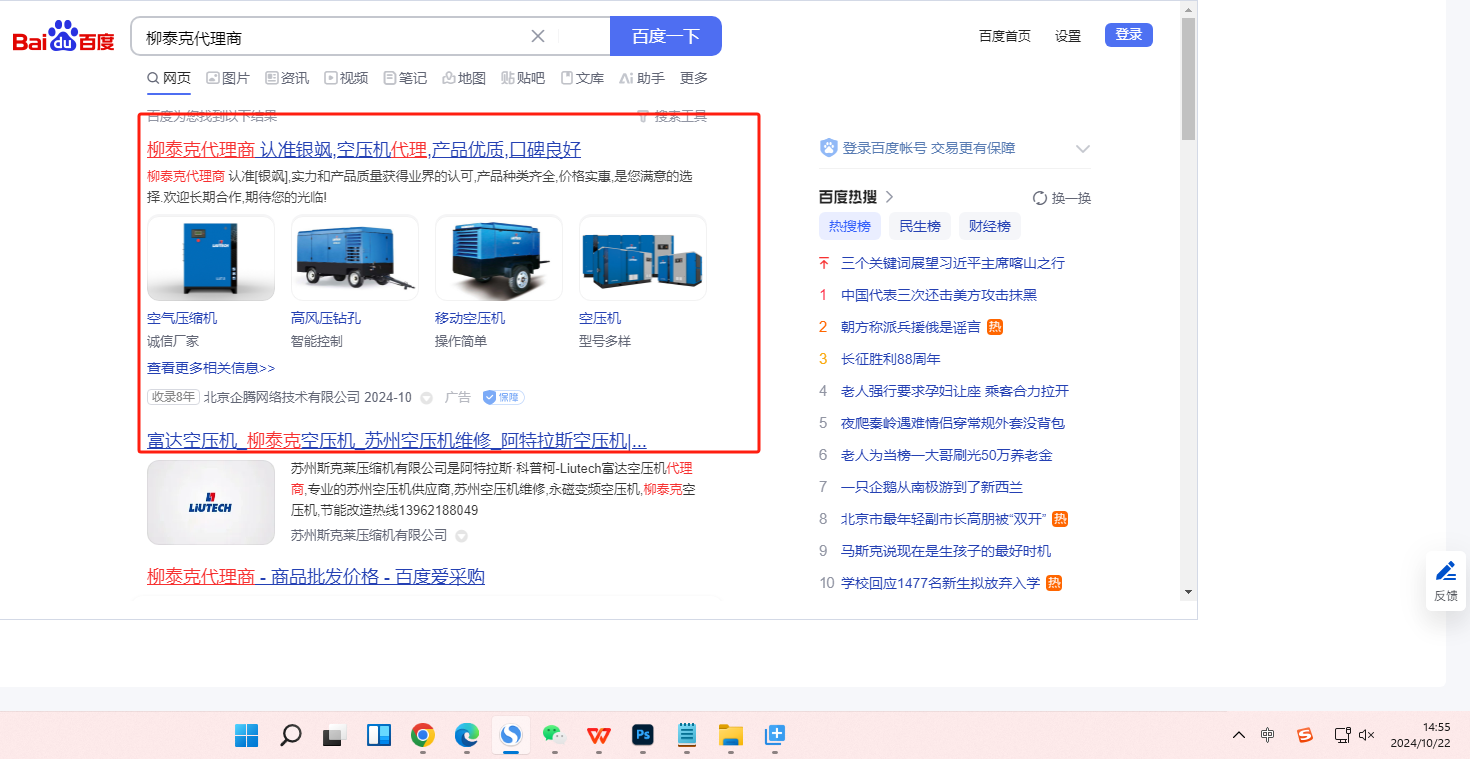Viewport: 1470px width, 759px height.
Task: Select the 网页 search tab
Action: coord(169,78)
